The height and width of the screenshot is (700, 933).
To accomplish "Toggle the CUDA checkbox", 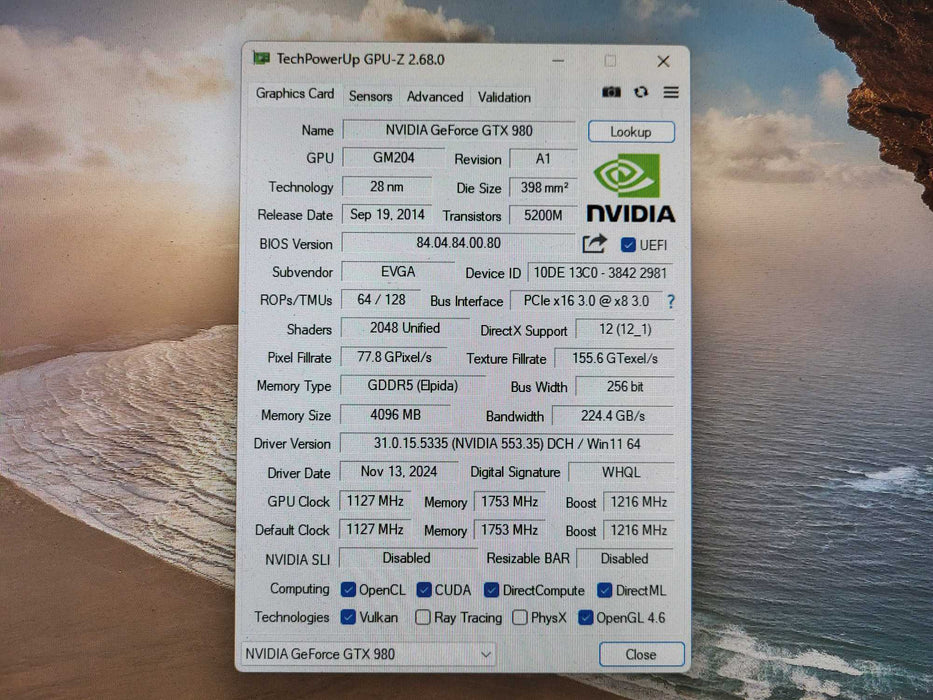I will click(x=424, y=590).
